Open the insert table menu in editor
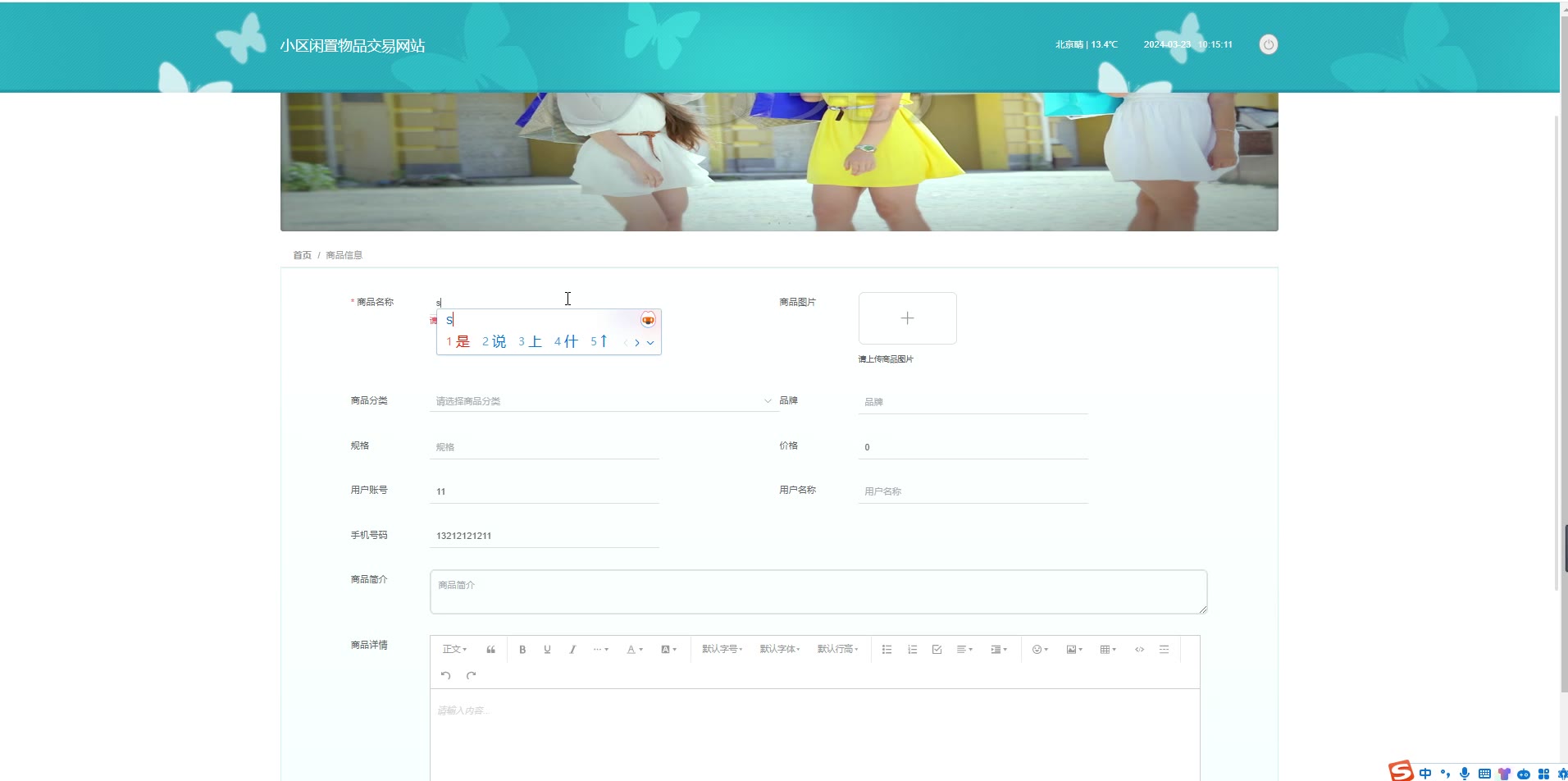 pyautogui.click(x=1108, y=650)
